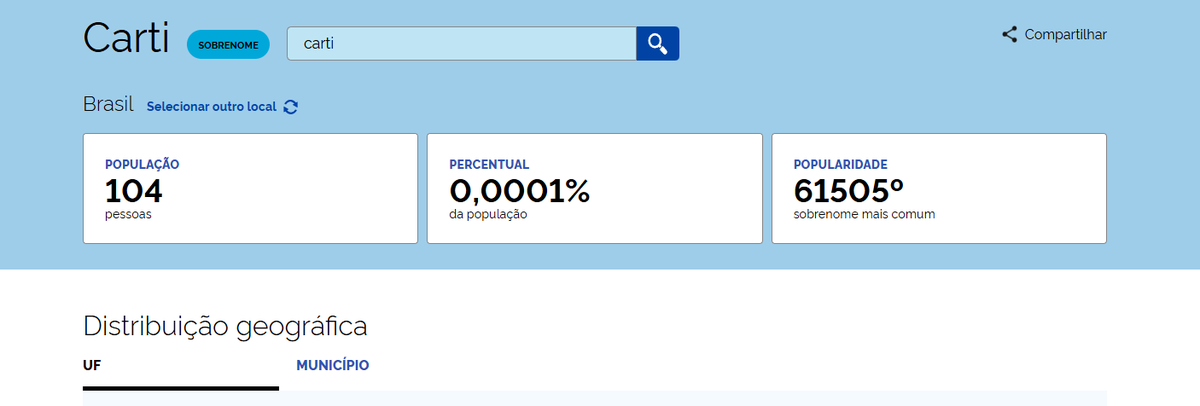Click the 'sobrenome mais comum' caption
This screenshot has width=1200, height=406.
(865, 214)
